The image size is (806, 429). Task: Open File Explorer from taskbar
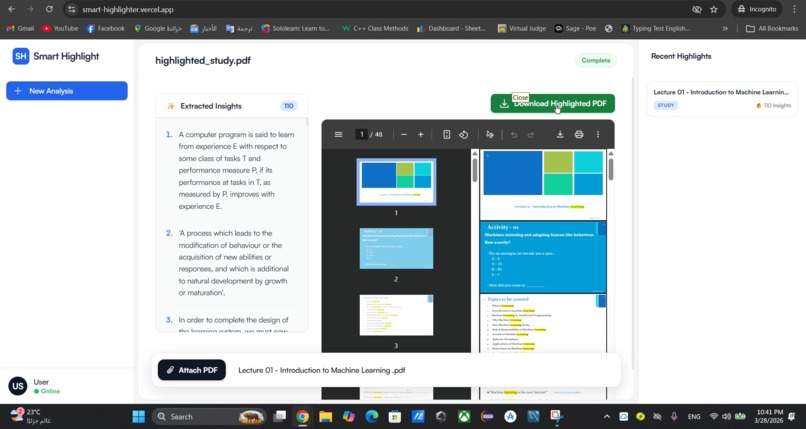[325, 416]
